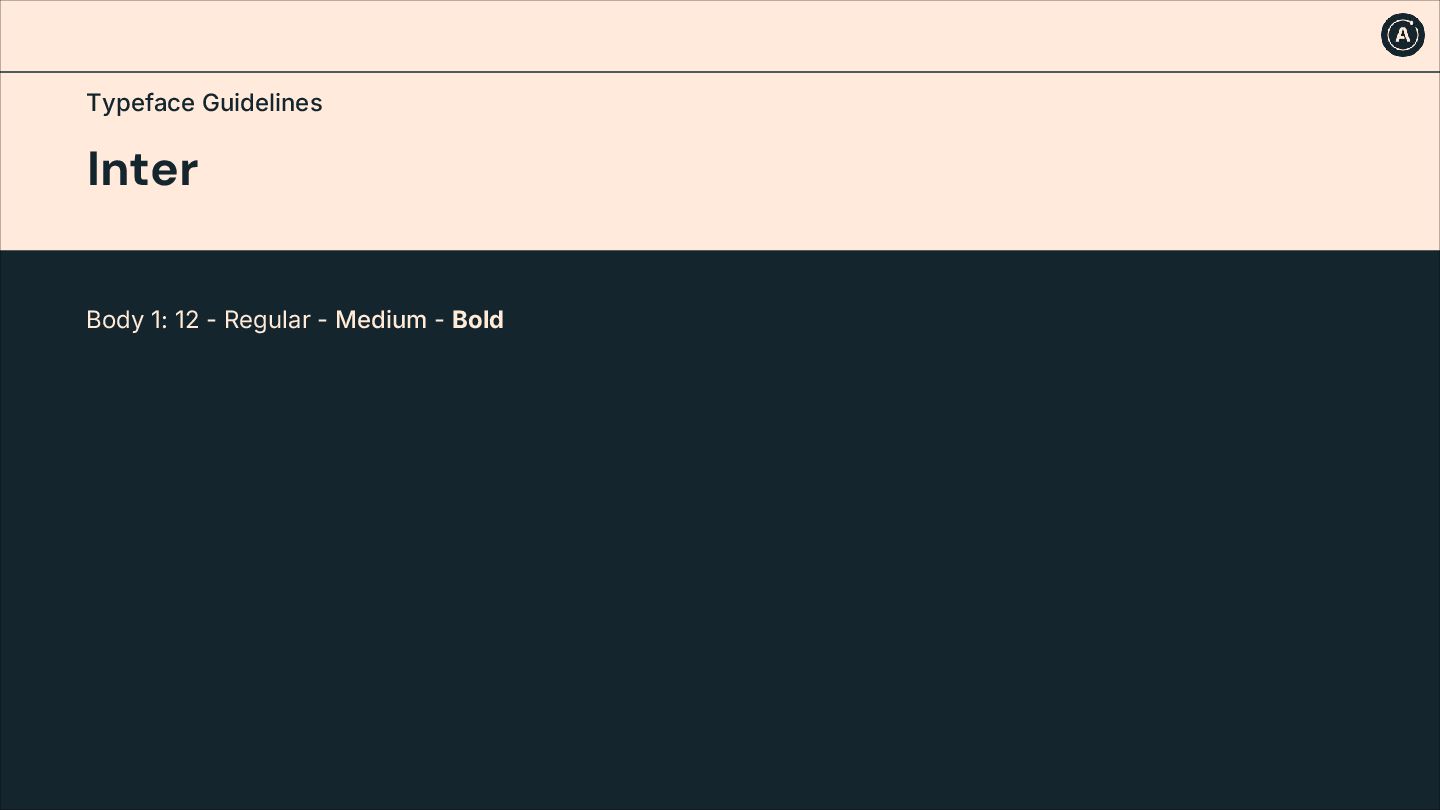The height and width of the screenshot is (810, 1440).
Task: Select the word "Medium" weight label
Action: (x=381, y=320)
